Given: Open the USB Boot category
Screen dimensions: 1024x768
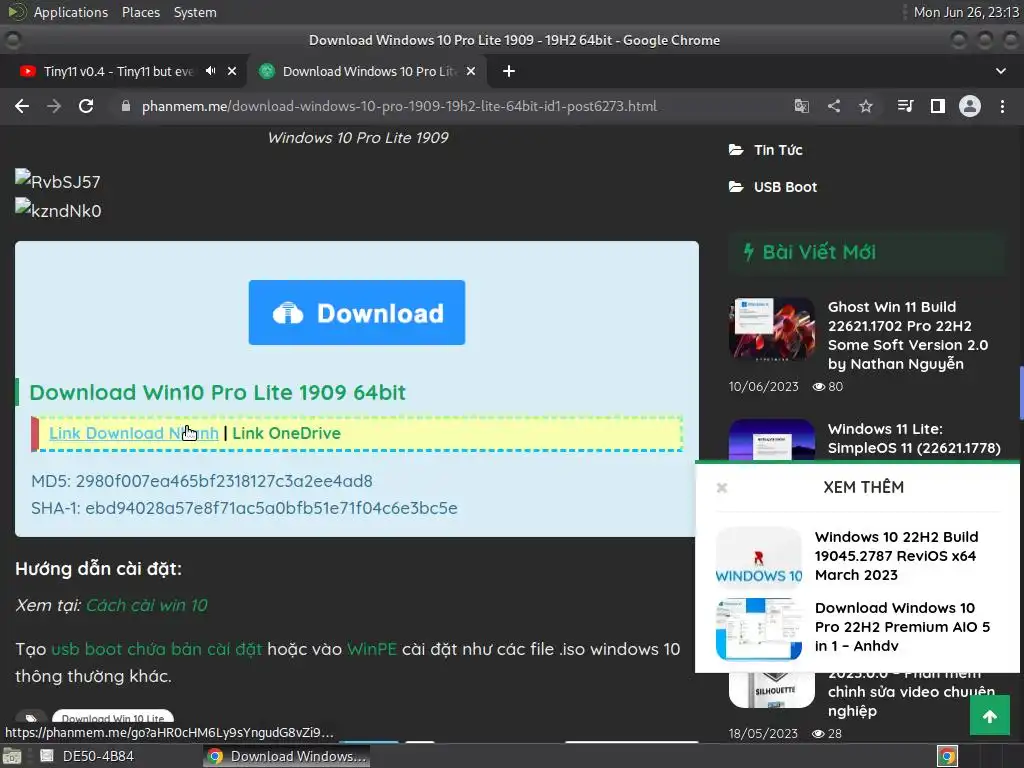Looking at the screenshot, I should pos(785,187).
